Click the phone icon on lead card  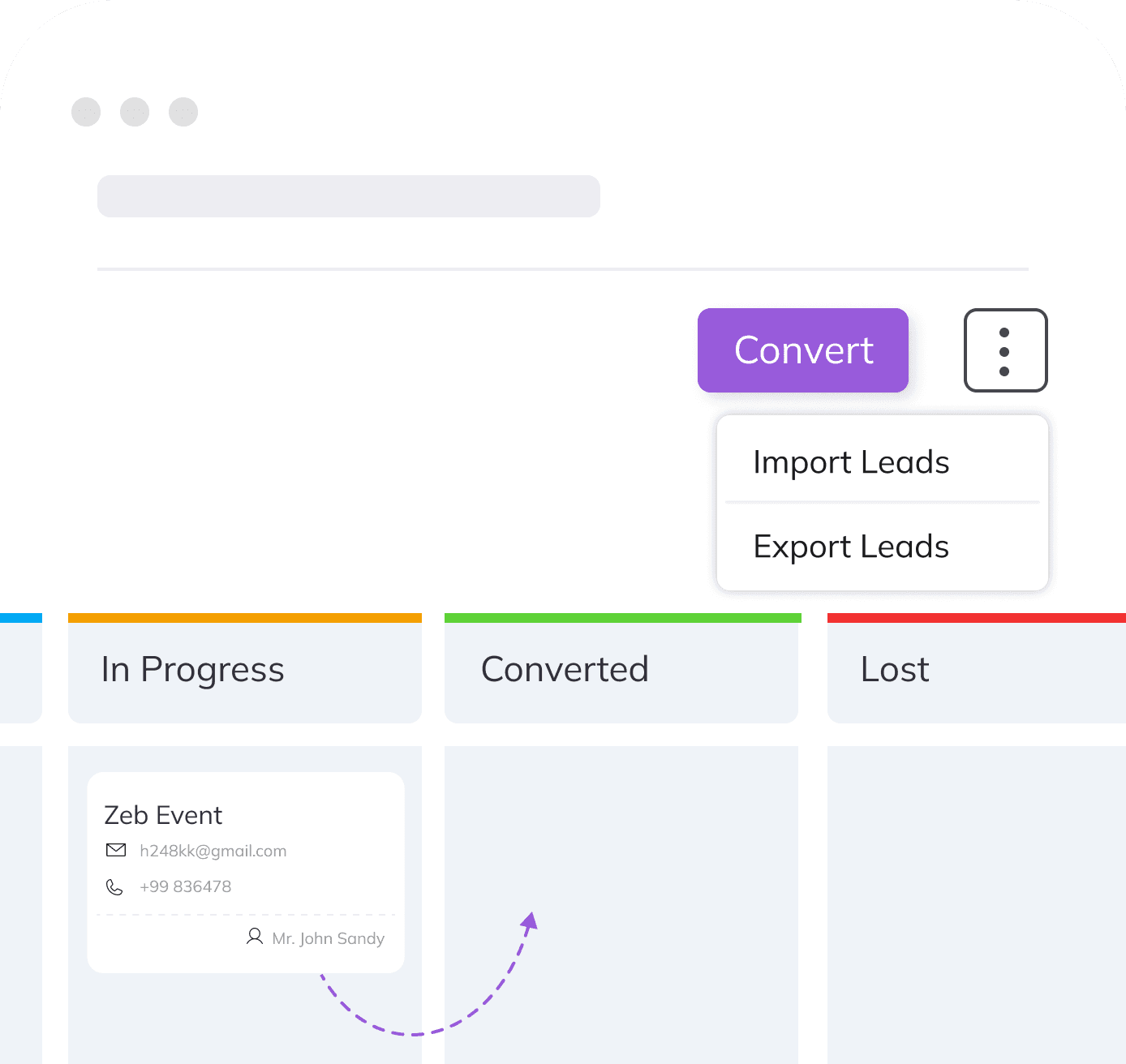(x=114, y=887)
